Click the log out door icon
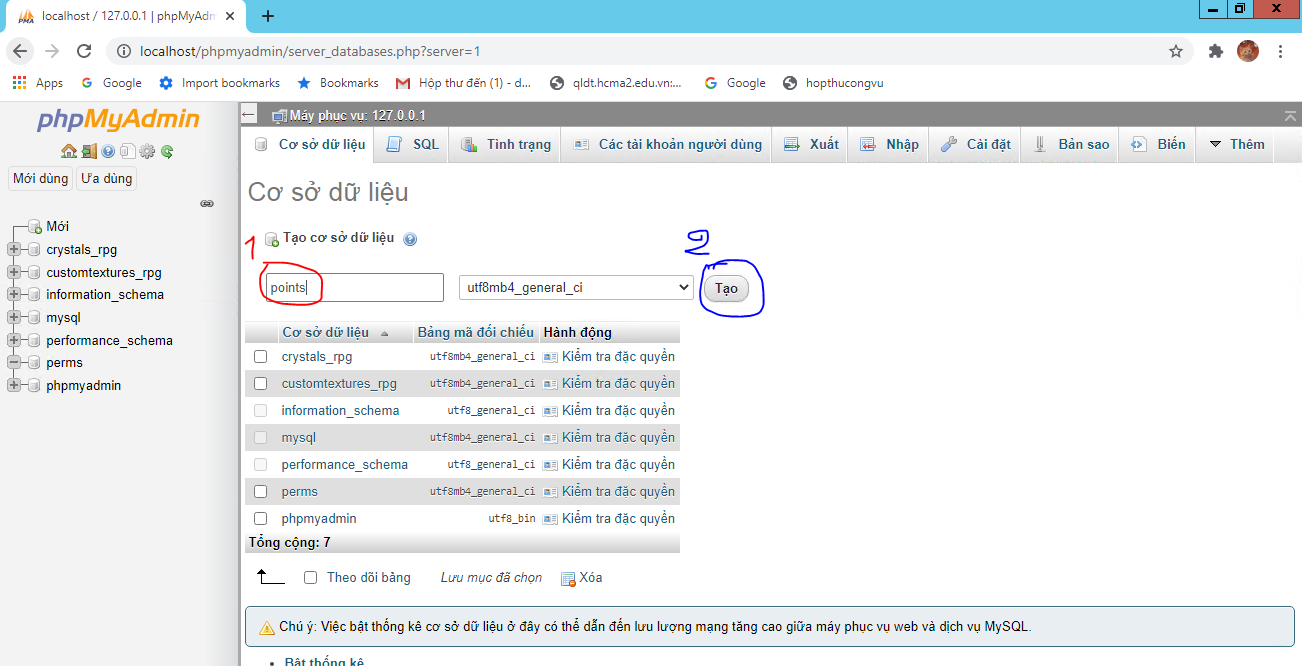 [x=89, y=152]
